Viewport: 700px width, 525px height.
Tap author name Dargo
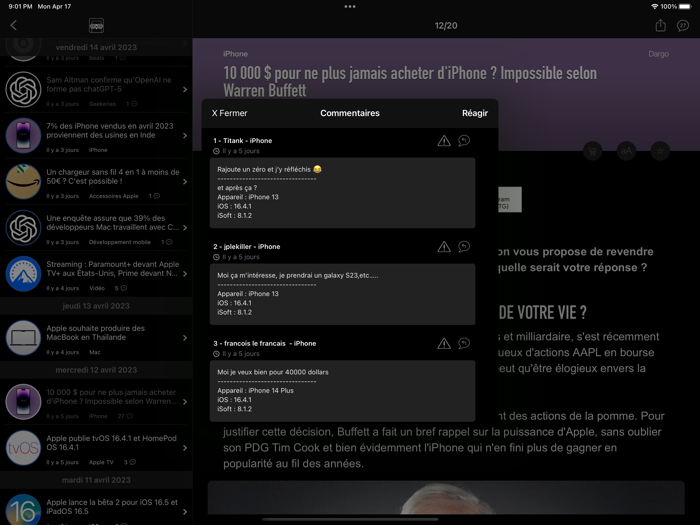(658, 54)
